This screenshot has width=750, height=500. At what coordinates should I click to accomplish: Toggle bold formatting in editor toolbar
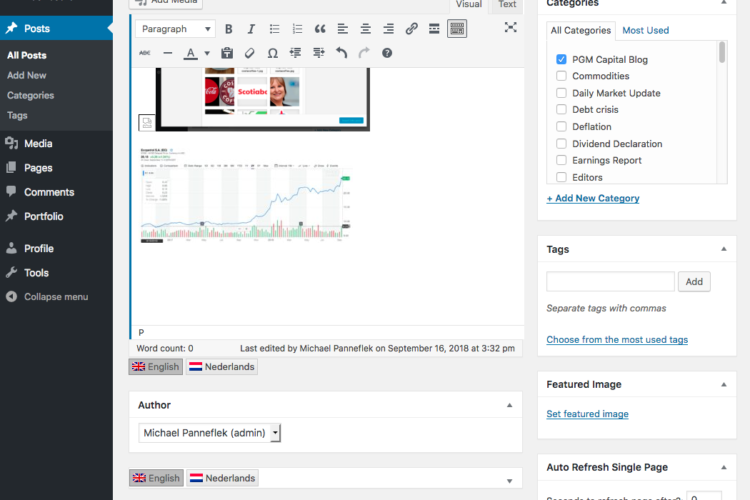coord(229,29)
